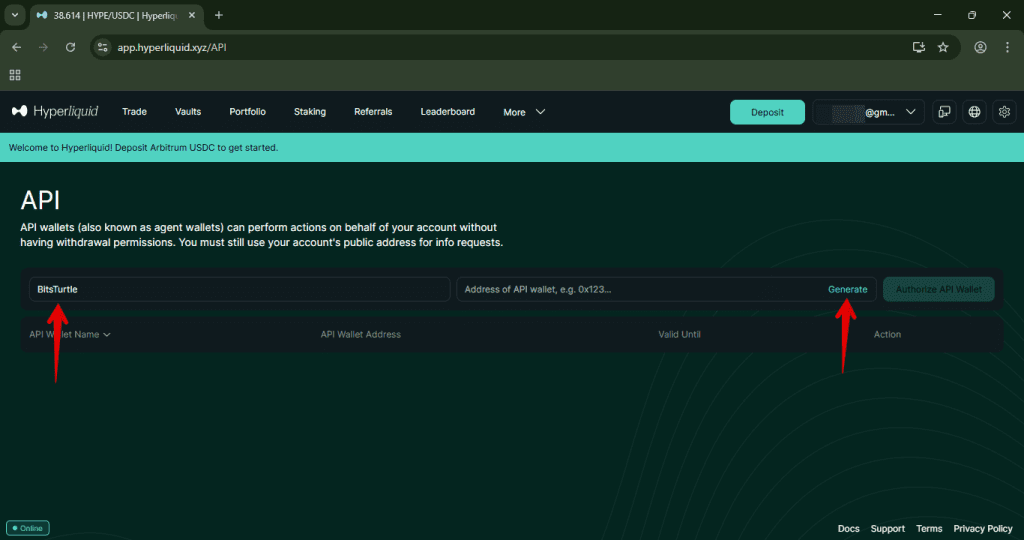The height and width of the screenshot is (540, 1024).
Task: Reload the page
Action: [x=70, y=47]
